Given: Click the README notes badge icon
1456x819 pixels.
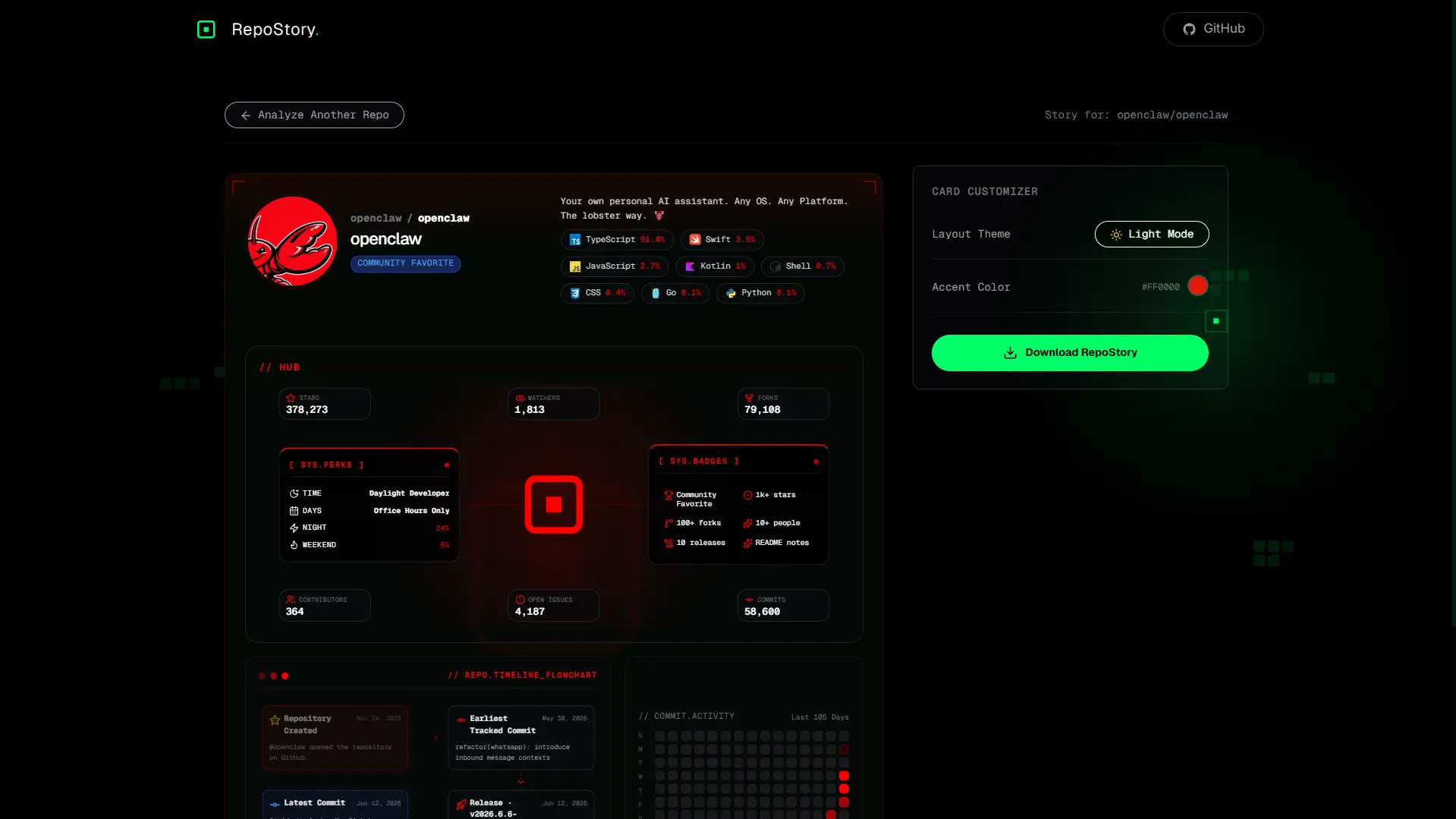Looking at the screenshot, I should coord(747,543).
